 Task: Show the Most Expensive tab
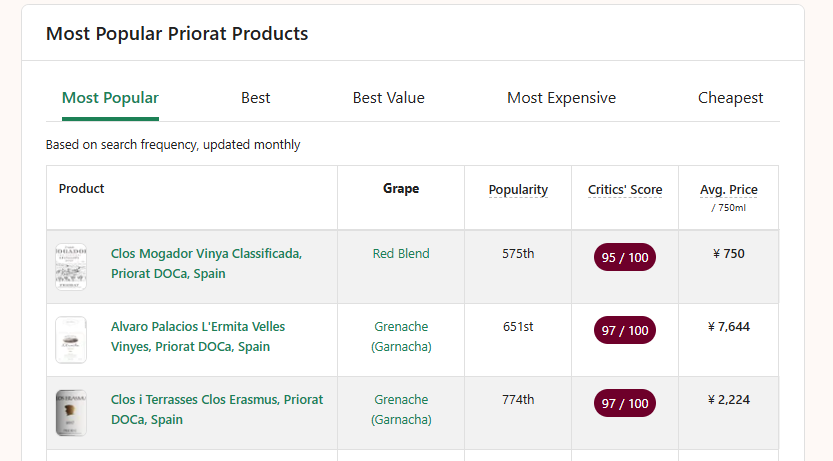point(561,98)
